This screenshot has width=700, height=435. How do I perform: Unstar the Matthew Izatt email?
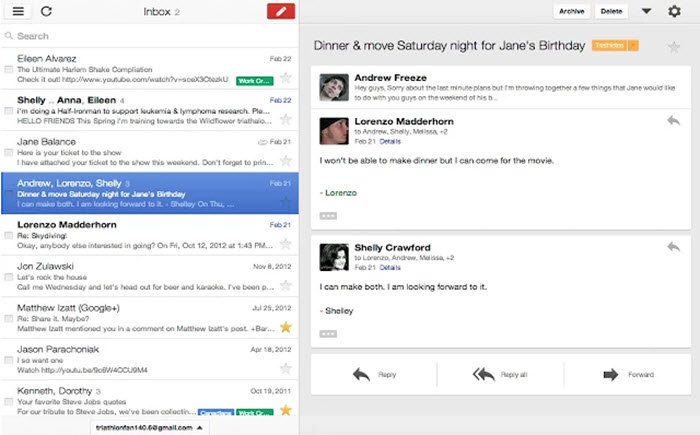pos(286,327)
